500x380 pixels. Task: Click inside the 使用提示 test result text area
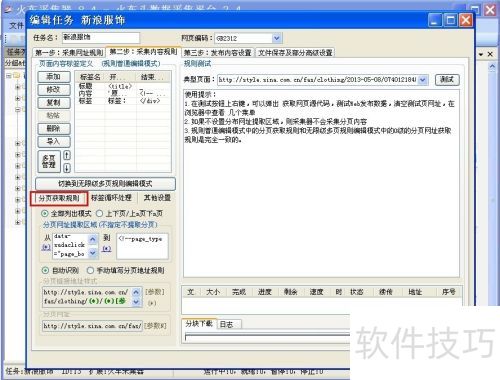321,183
